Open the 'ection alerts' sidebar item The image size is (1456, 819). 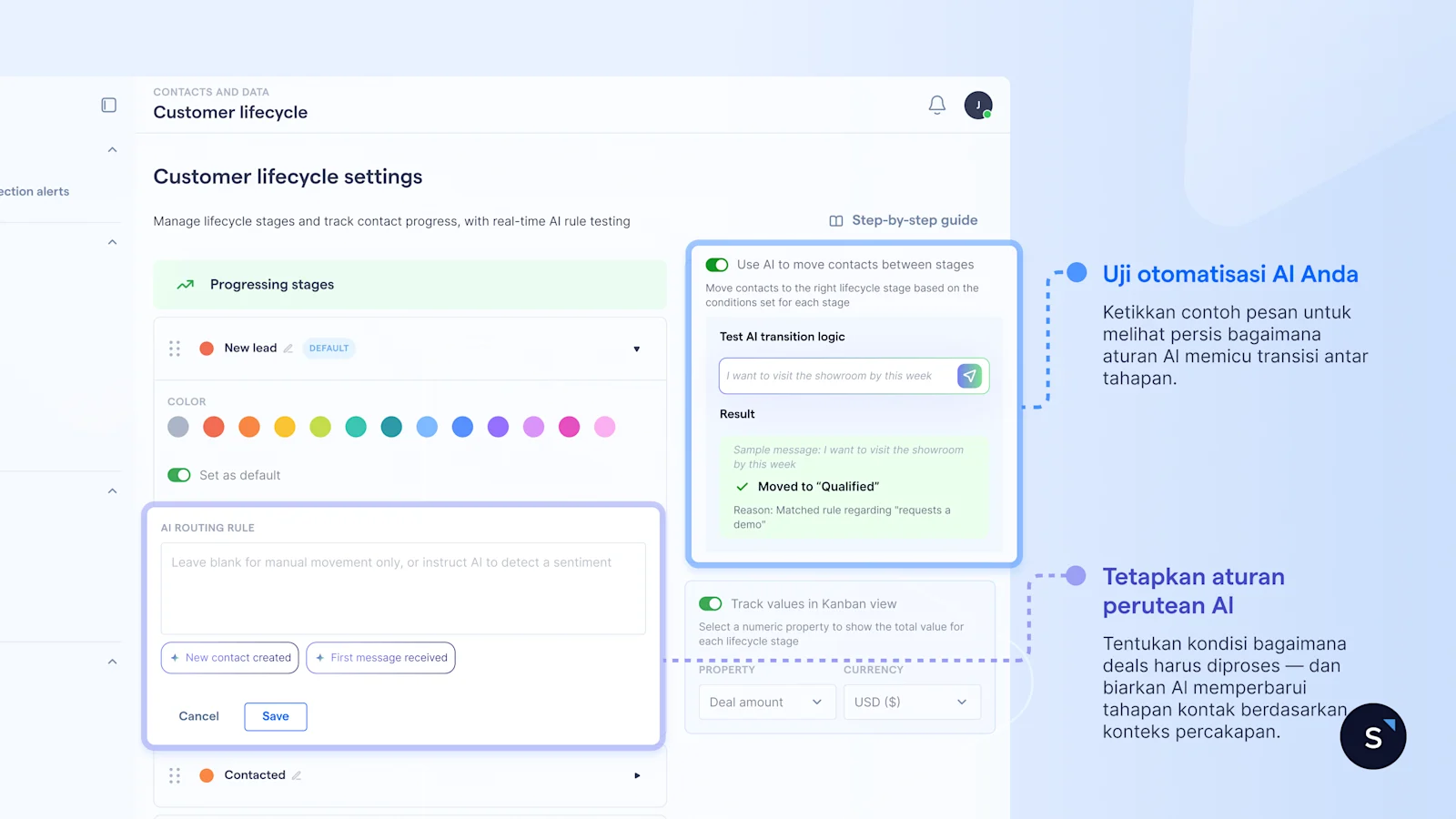(35, 191)
